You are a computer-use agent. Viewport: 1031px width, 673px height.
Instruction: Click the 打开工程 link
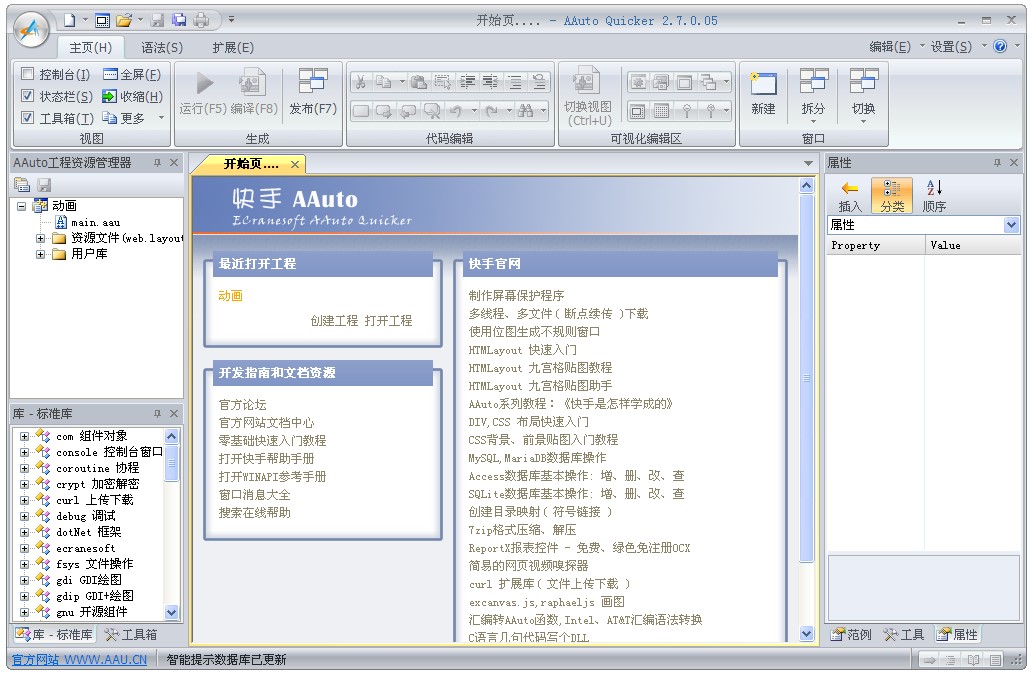click(388, 321)
